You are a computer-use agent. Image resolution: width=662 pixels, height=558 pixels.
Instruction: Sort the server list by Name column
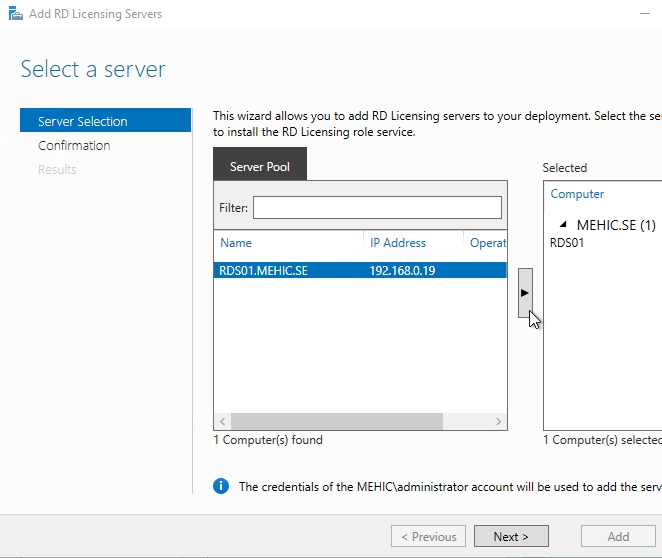point(236,243)
